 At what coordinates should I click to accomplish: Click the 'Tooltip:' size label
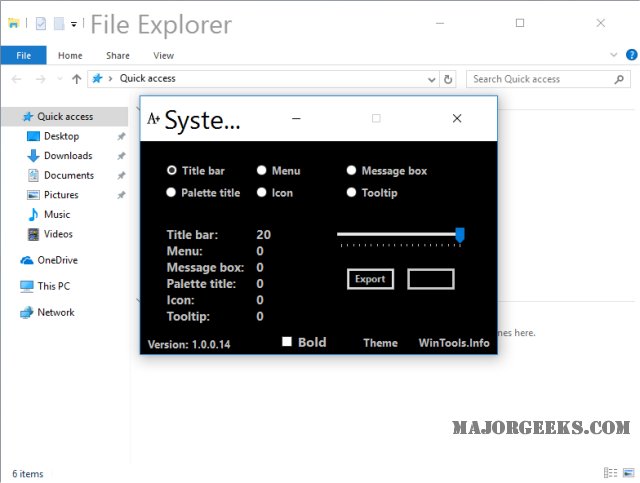tap(188, 316)
